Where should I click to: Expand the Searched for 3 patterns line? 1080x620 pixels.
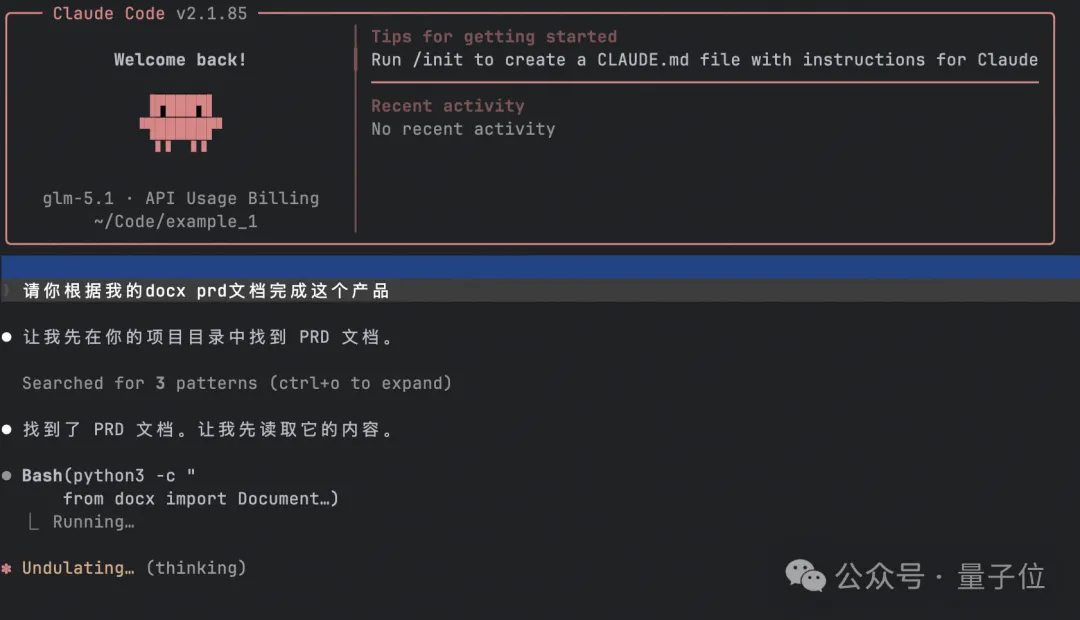coord(236,383)
